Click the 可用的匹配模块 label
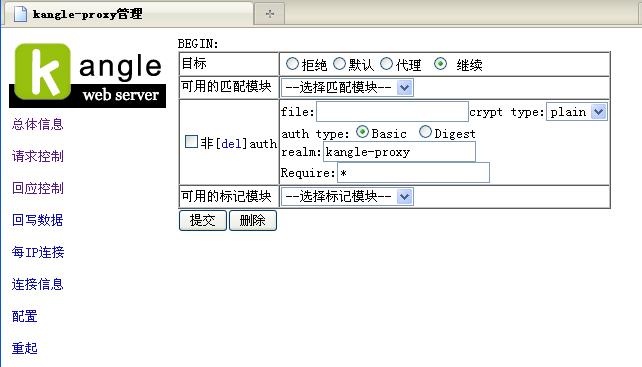 click(x=226, y=86)
